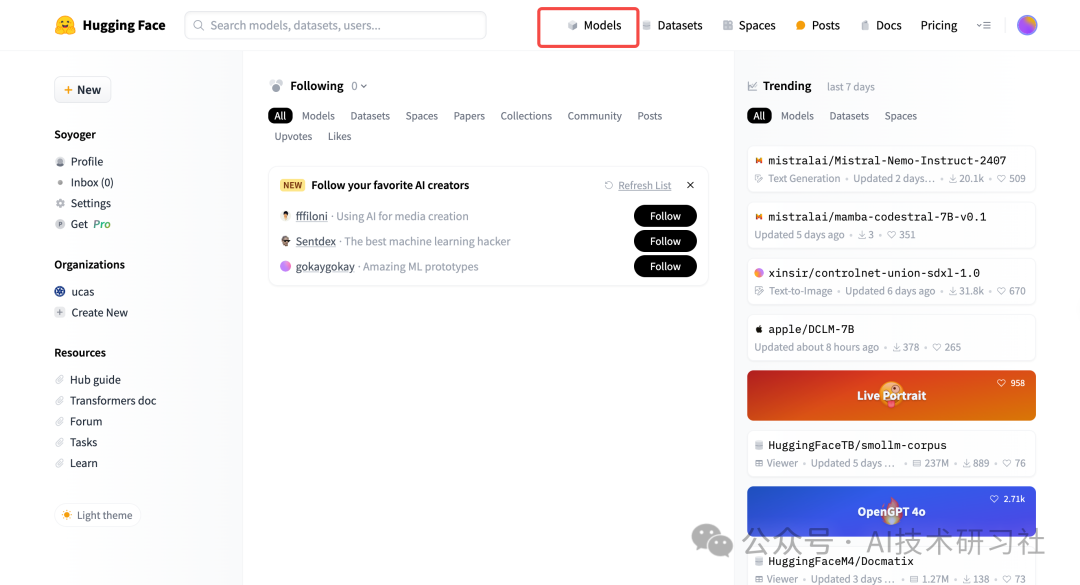Click the Settings gear icon in sidebar

60,203
